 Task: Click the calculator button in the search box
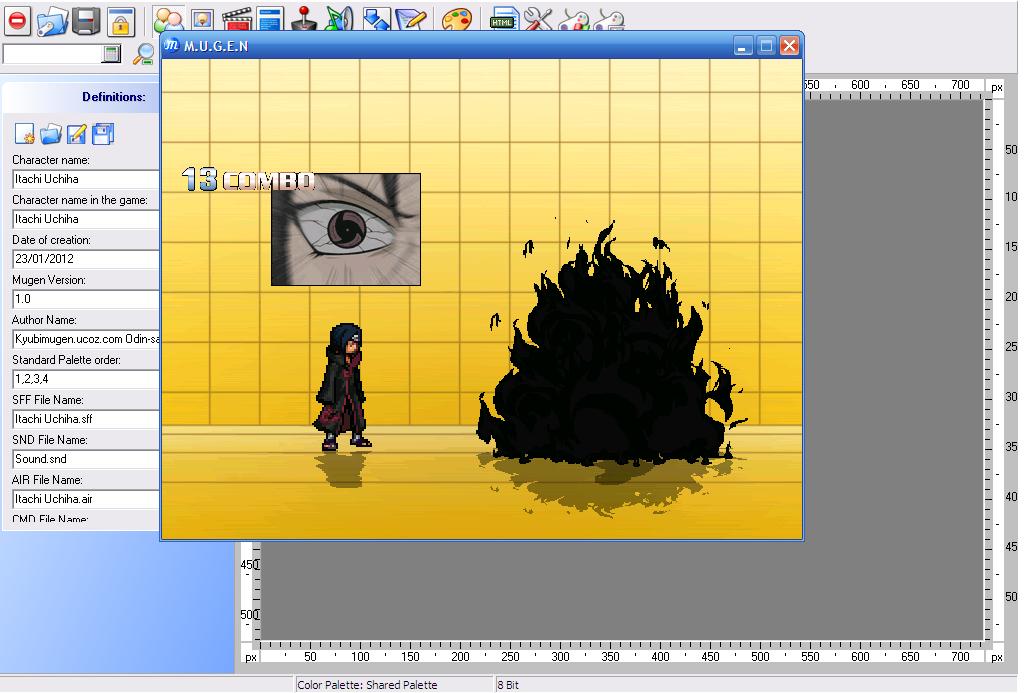coord(111,53)
